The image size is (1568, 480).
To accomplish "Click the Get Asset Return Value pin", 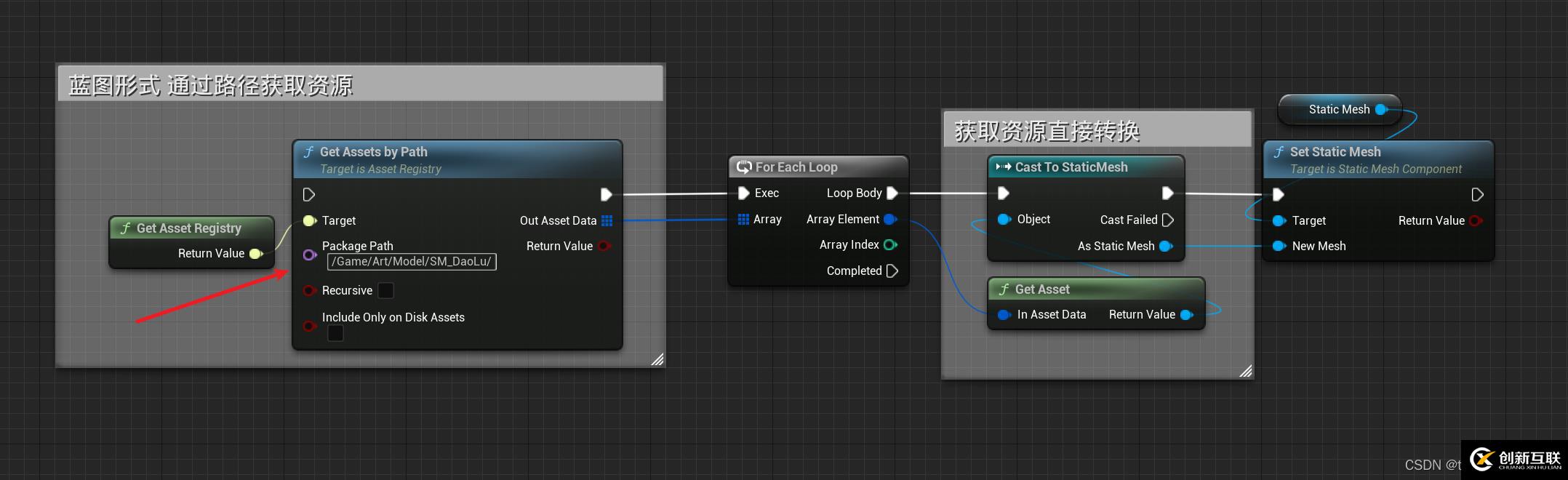I will [x=1187, y=315].
